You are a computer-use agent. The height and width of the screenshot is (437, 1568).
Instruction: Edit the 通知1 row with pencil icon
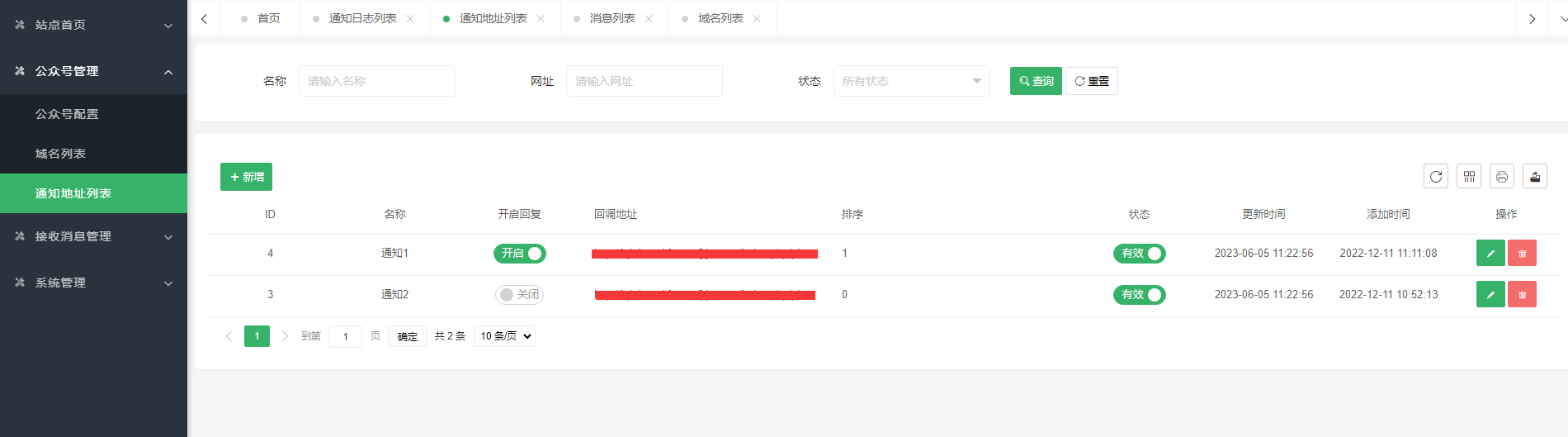click(1490, 253)
